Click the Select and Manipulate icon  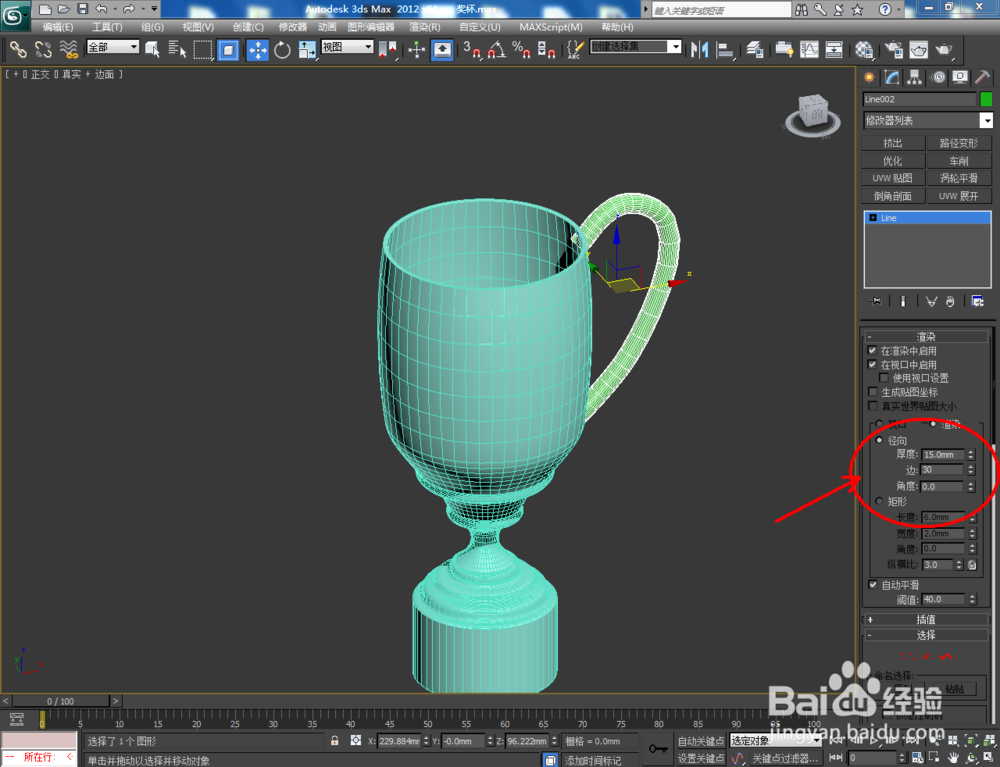click(416, 49)
